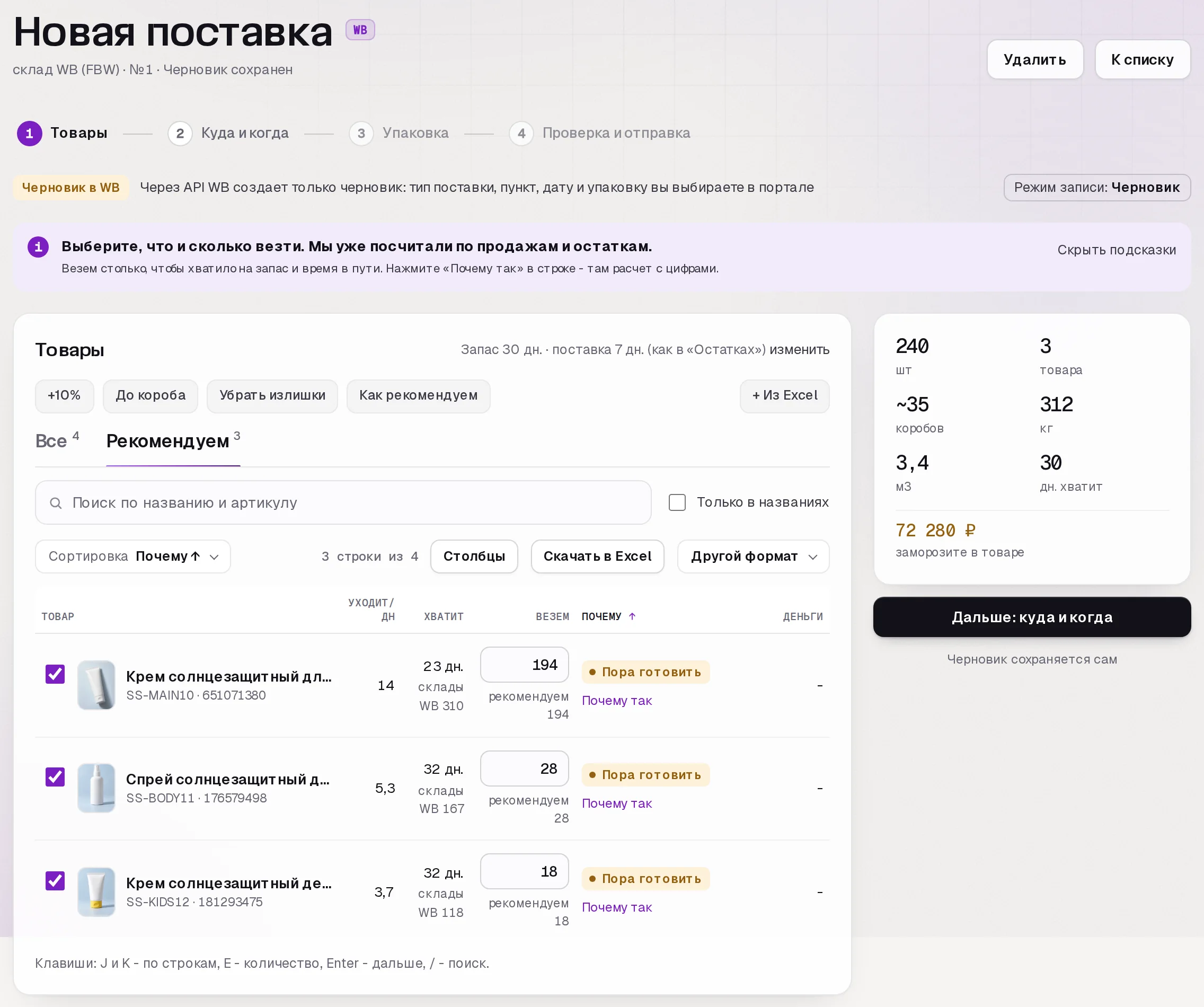Open thumbnail of SS-KIDS12 cream
The height and width of the screenshot is (1007, 1204).
(x=96, y=892)
